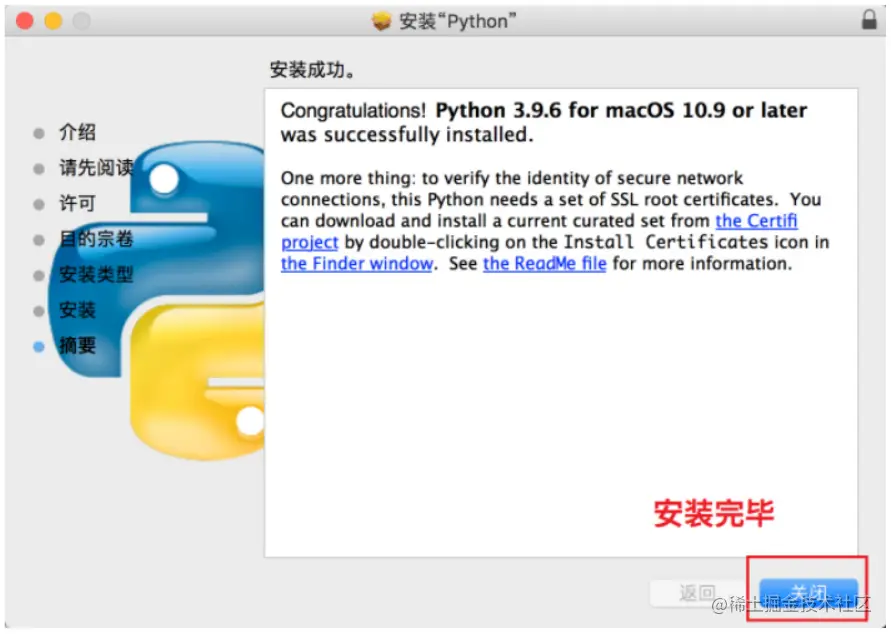Close the window with the red button
The image size is (891, 634).
pos(24,21)
